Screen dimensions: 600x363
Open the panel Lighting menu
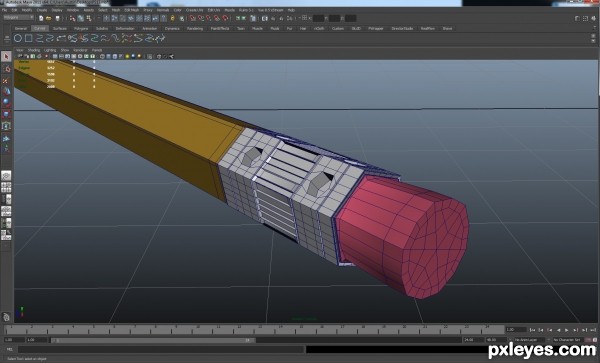50,50
